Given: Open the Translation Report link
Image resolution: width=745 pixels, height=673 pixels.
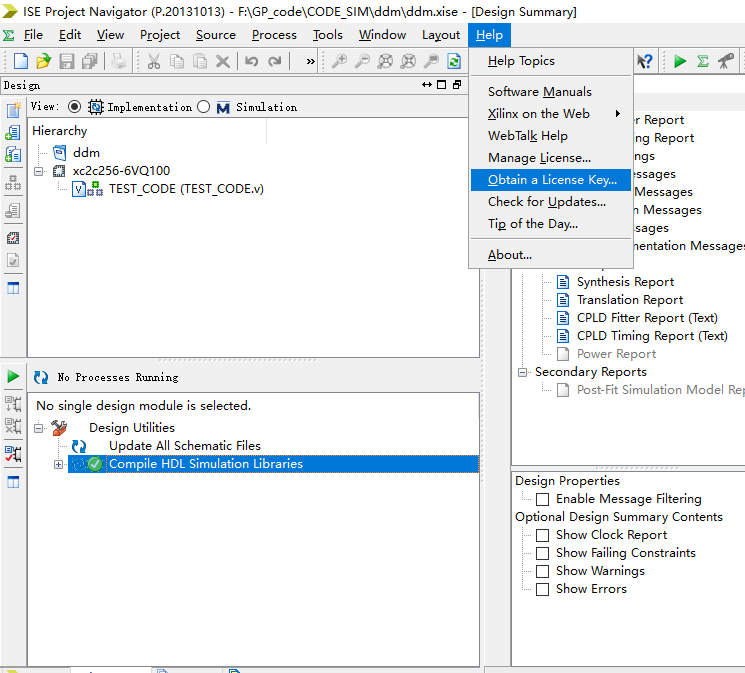Looking at the screenshot, I should pos(630,300).
